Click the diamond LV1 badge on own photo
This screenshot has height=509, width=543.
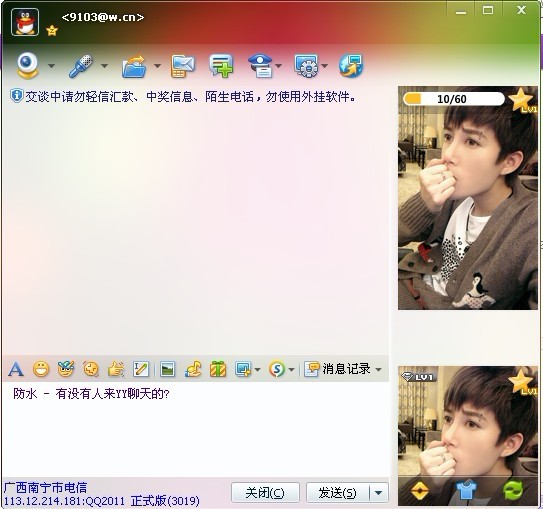coord(418,376)
